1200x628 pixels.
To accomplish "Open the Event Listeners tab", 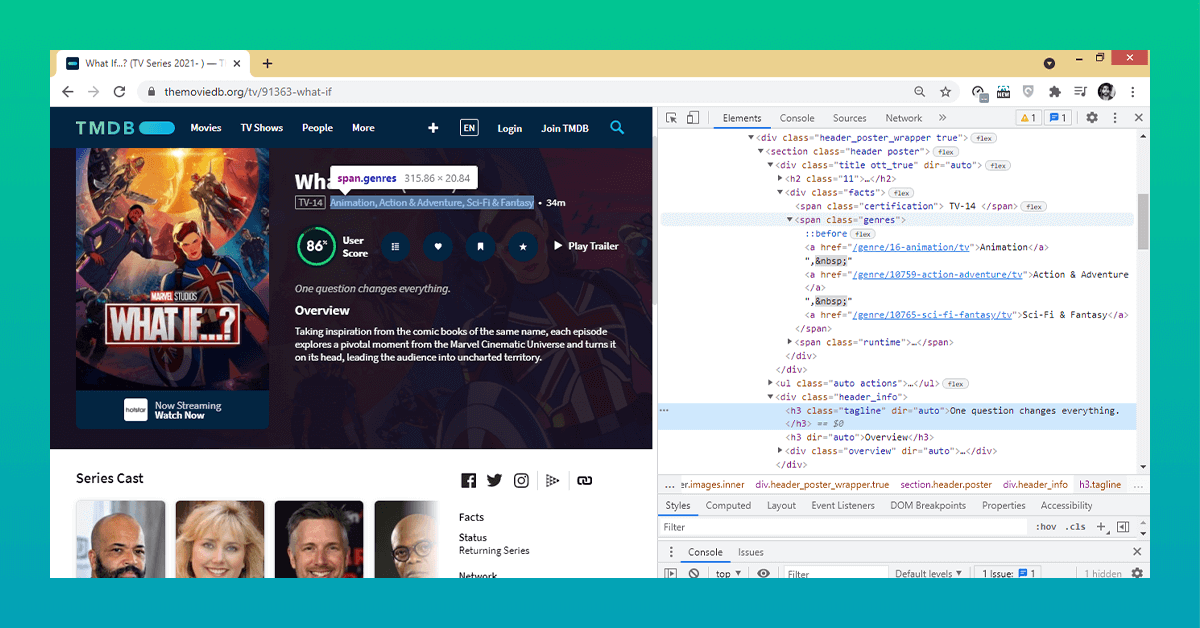I will (843, 506).
